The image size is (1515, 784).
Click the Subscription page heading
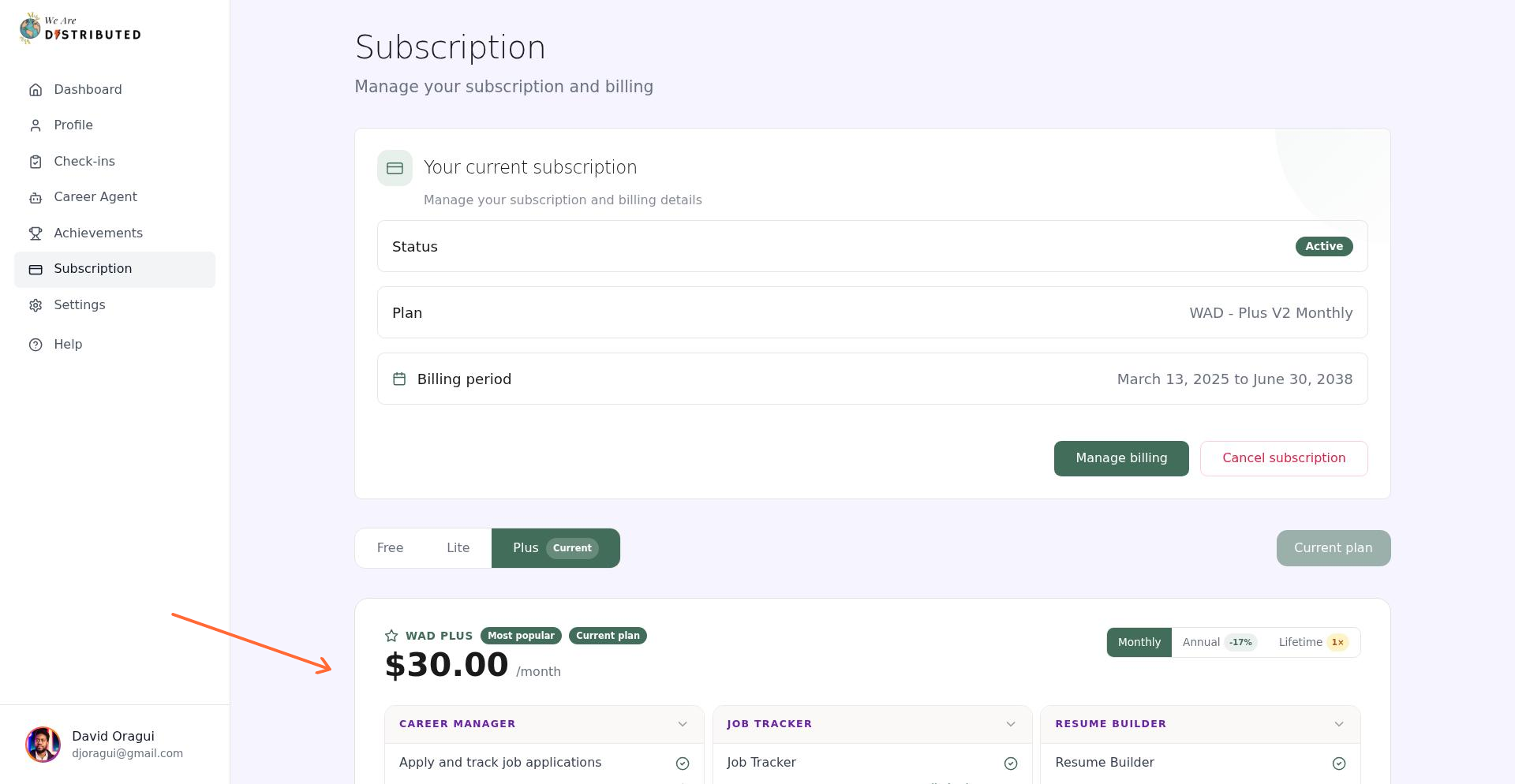click(450, 47)
